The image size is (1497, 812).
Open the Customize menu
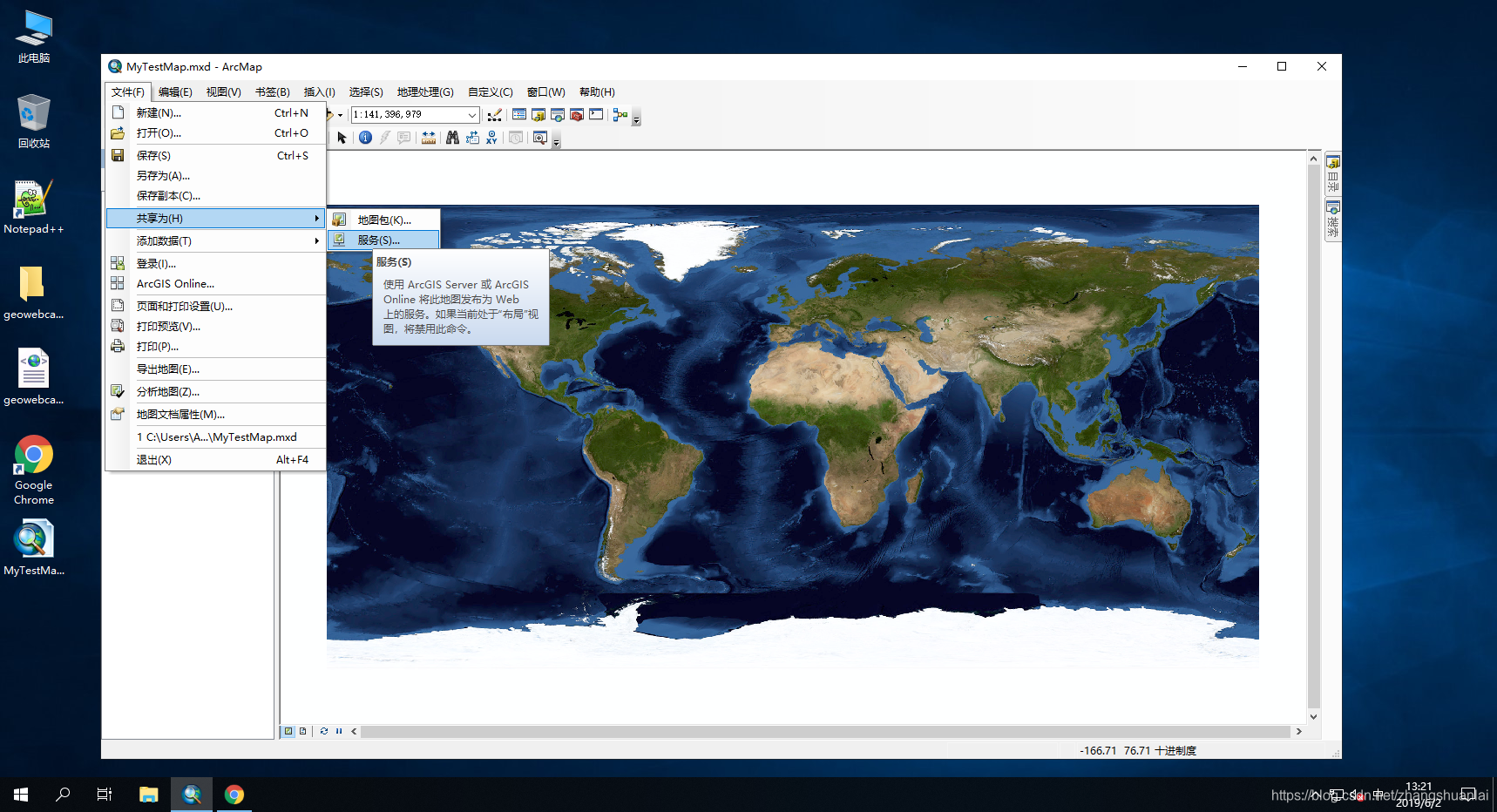click(x=491, y=92)
